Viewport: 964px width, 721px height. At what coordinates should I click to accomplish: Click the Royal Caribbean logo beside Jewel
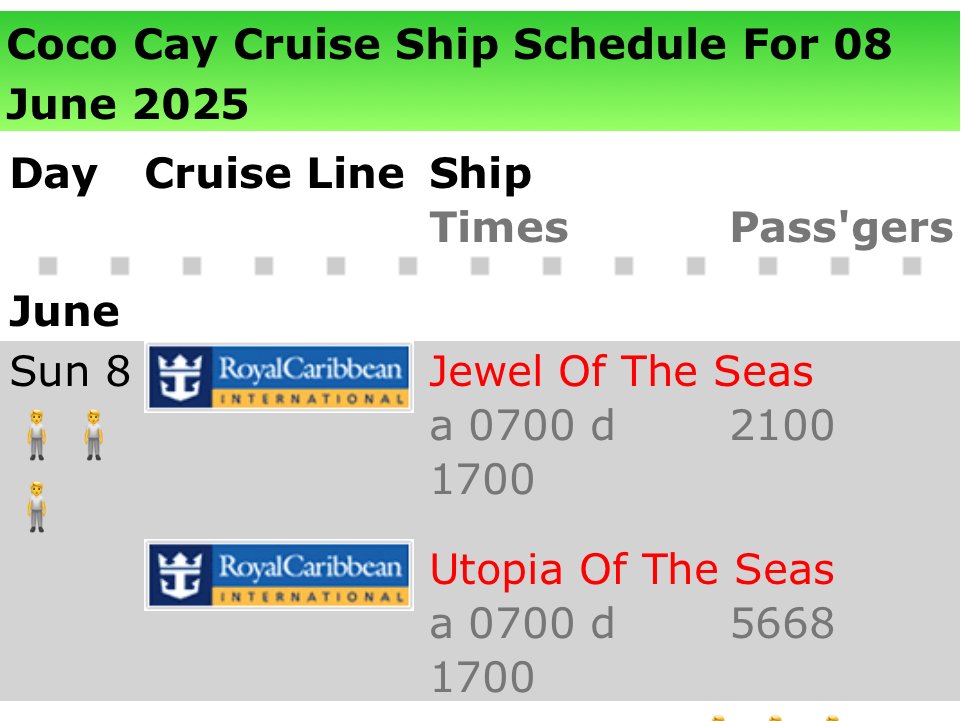(x=279, y=377)
